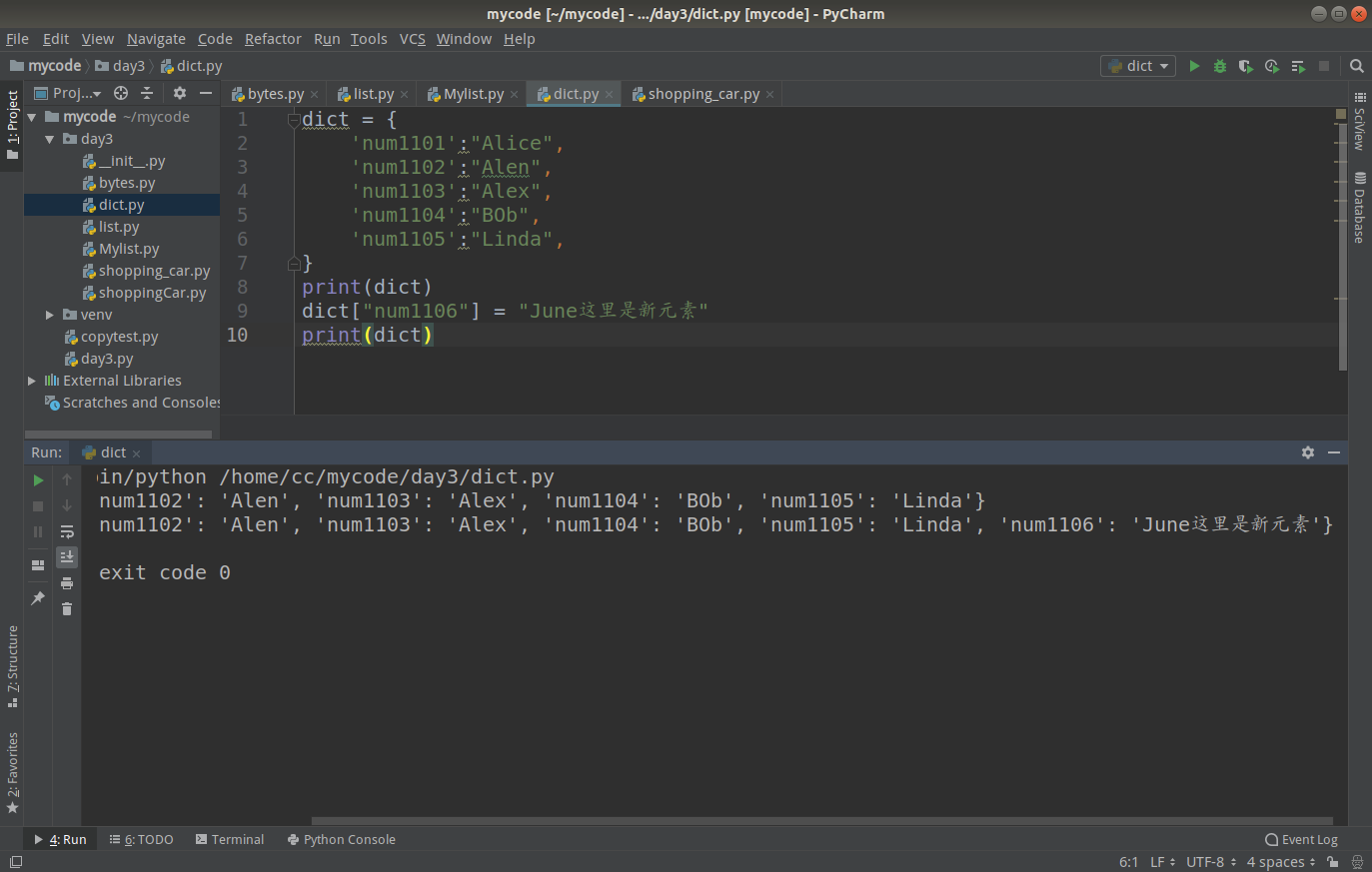
Task: Change line separator LF in status bar
Action: click(1163, 862)
